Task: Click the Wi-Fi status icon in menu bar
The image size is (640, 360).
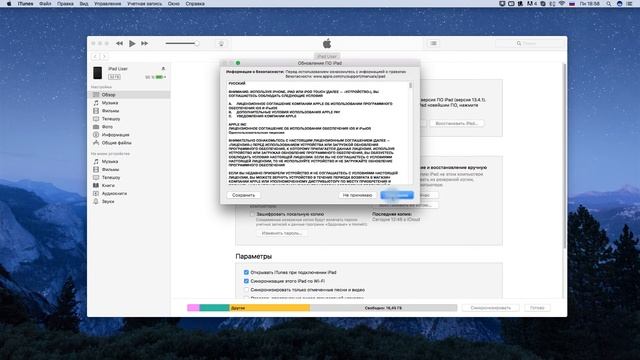Action: (x=562, y=4)
